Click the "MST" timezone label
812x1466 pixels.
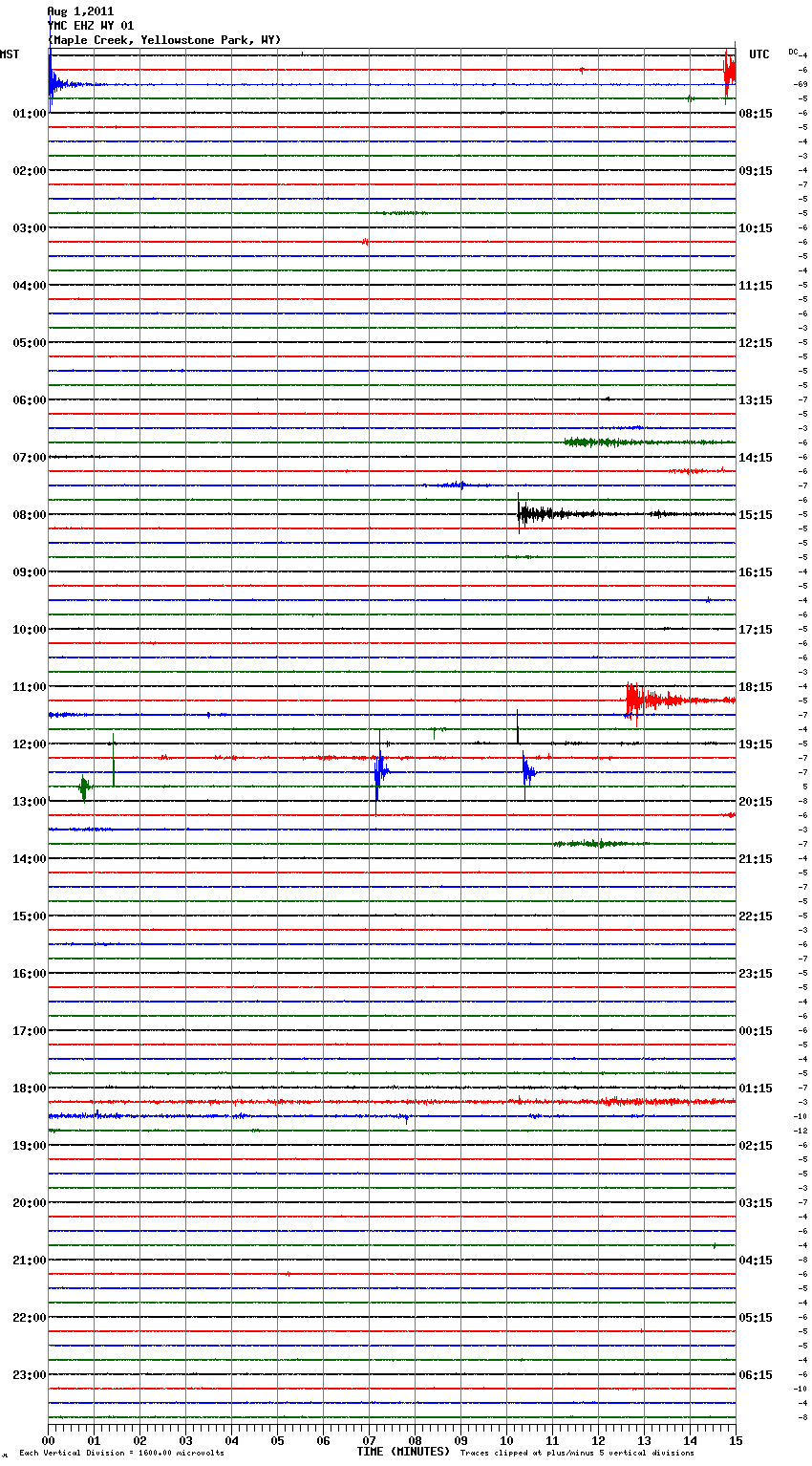(x=10, y=54)
